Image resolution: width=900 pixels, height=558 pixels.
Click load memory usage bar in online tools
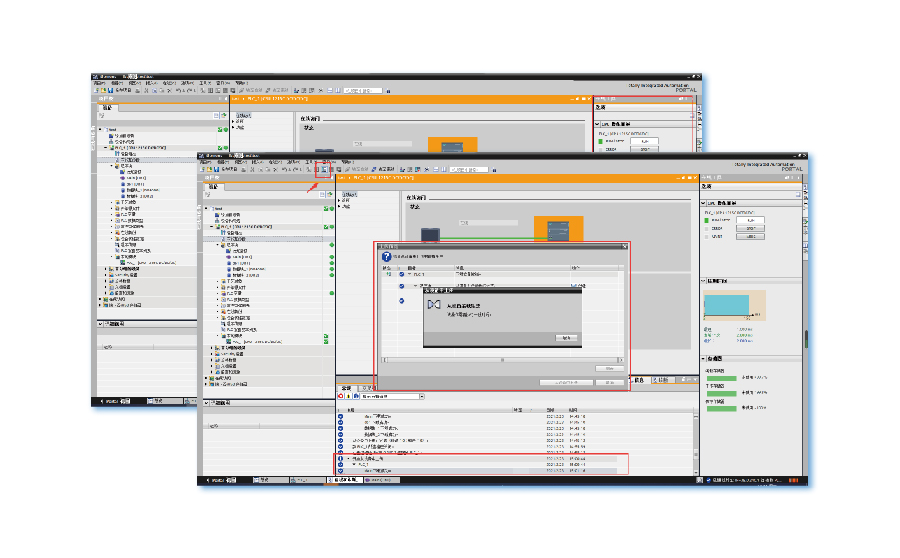pyautogui.click(x=721, y=378)
